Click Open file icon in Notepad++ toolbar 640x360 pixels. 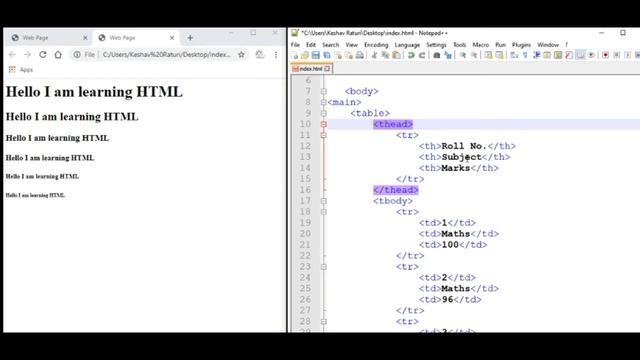click(304, 55)
